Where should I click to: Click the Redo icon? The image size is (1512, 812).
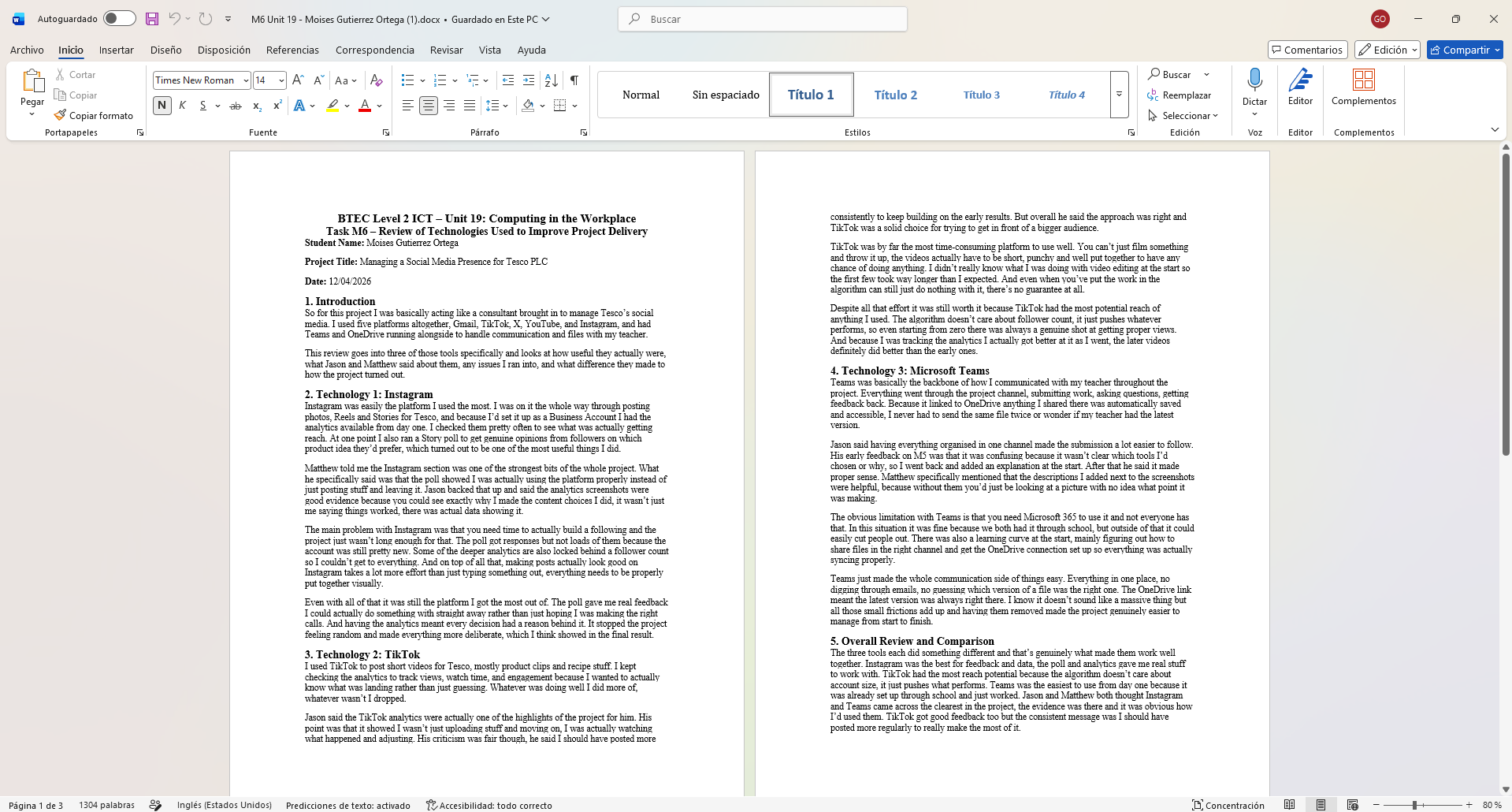pos(206,19)
